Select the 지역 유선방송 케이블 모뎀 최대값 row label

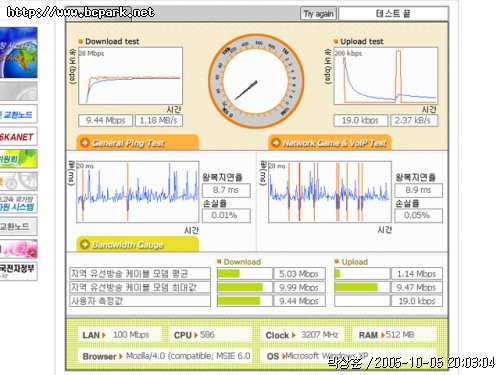pyautogui.click(x=140, y=287)
